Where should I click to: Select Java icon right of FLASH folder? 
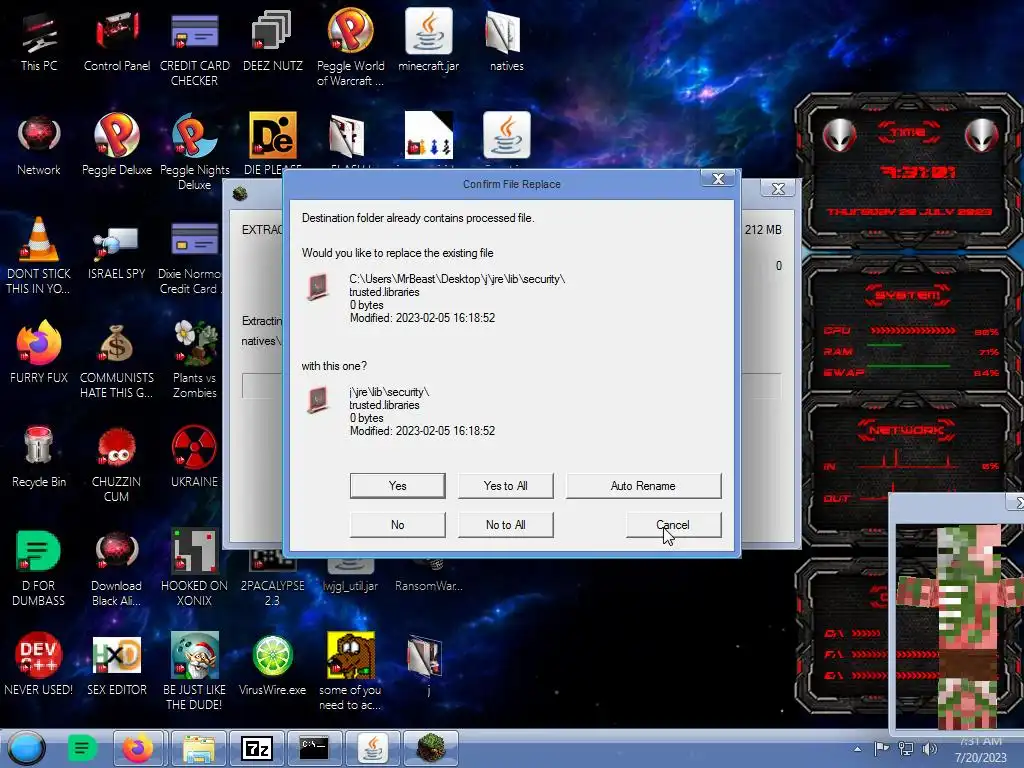[506, 135]
